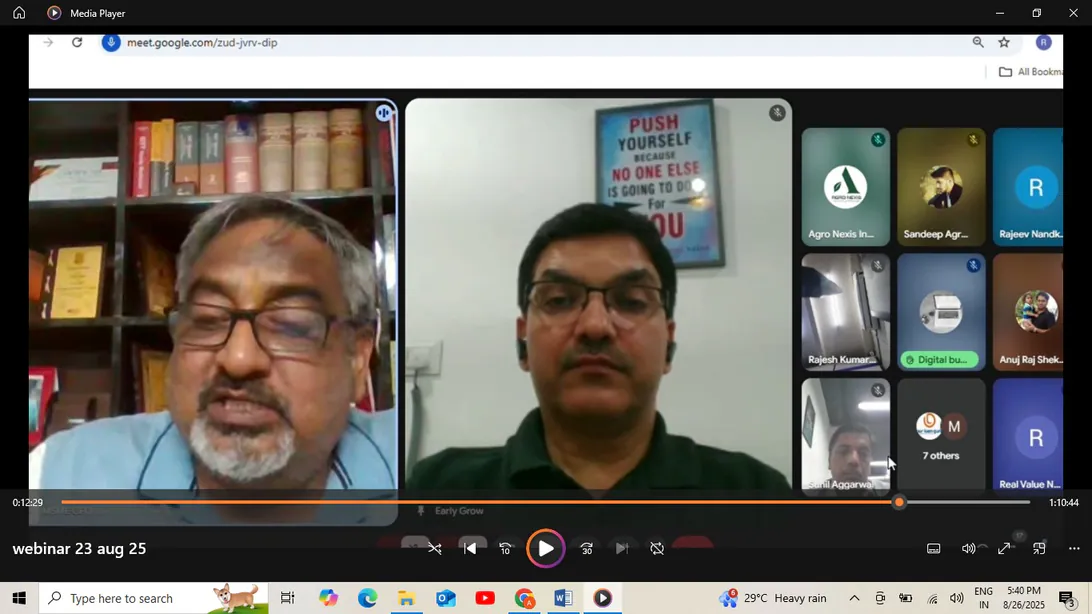The image size is (1092, 614).
Task: Open subtitles and captions options
Action: (934, 549)
